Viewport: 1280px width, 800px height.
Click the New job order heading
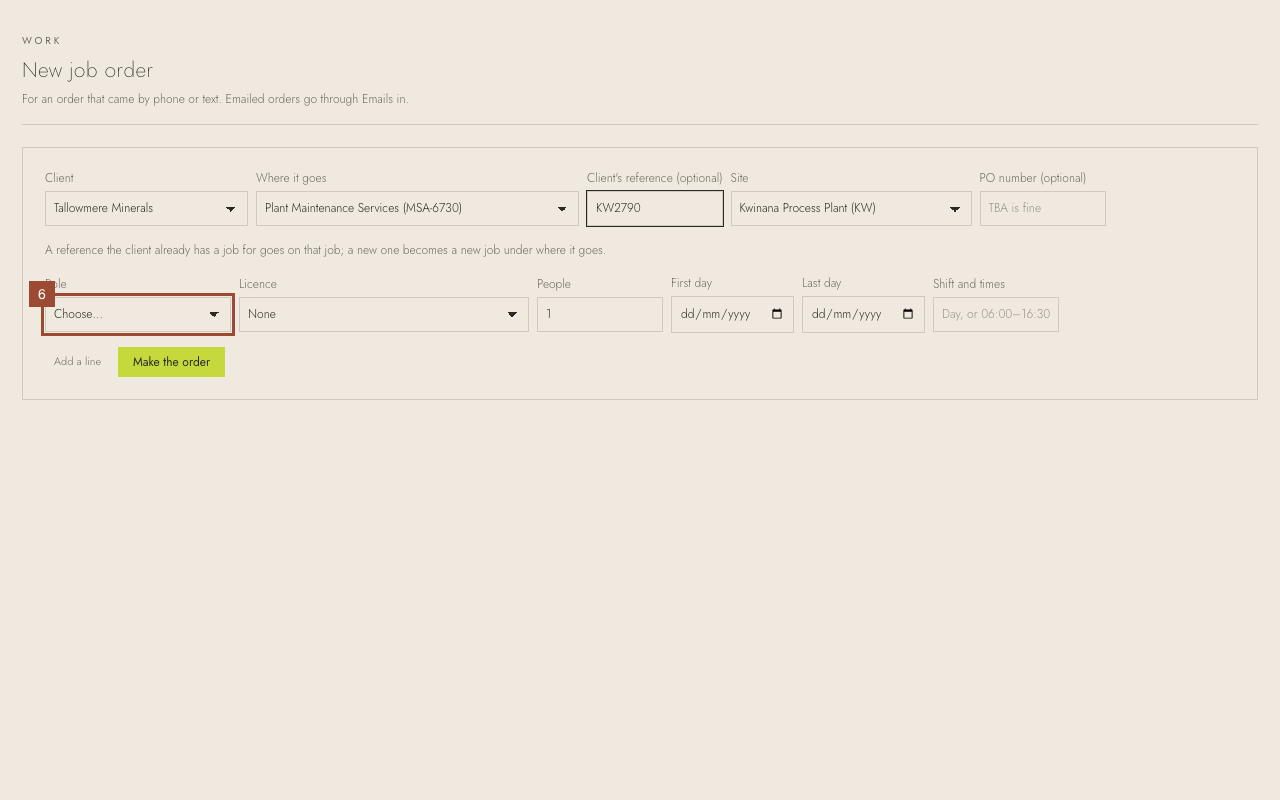(x=87, y=70)
